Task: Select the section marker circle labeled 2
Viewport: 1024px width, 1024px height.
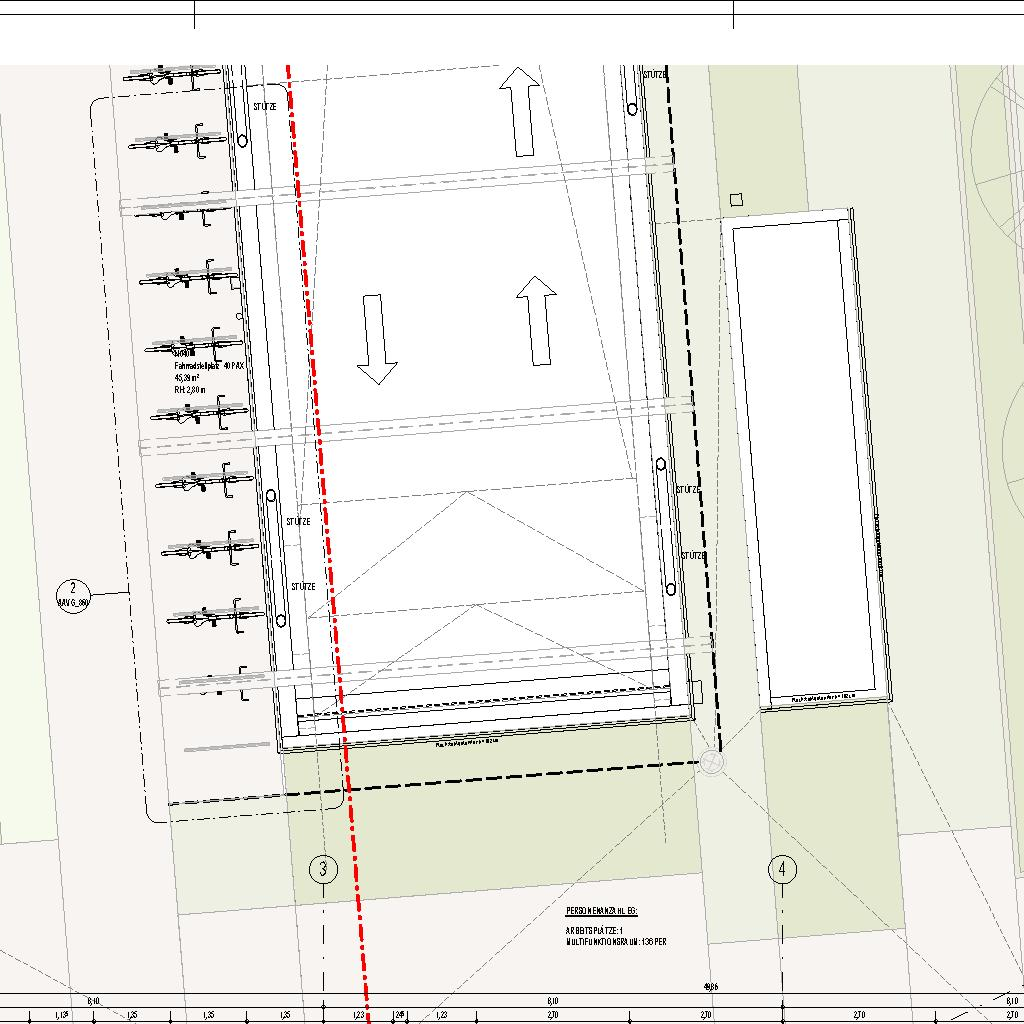Action: (73, 594)
